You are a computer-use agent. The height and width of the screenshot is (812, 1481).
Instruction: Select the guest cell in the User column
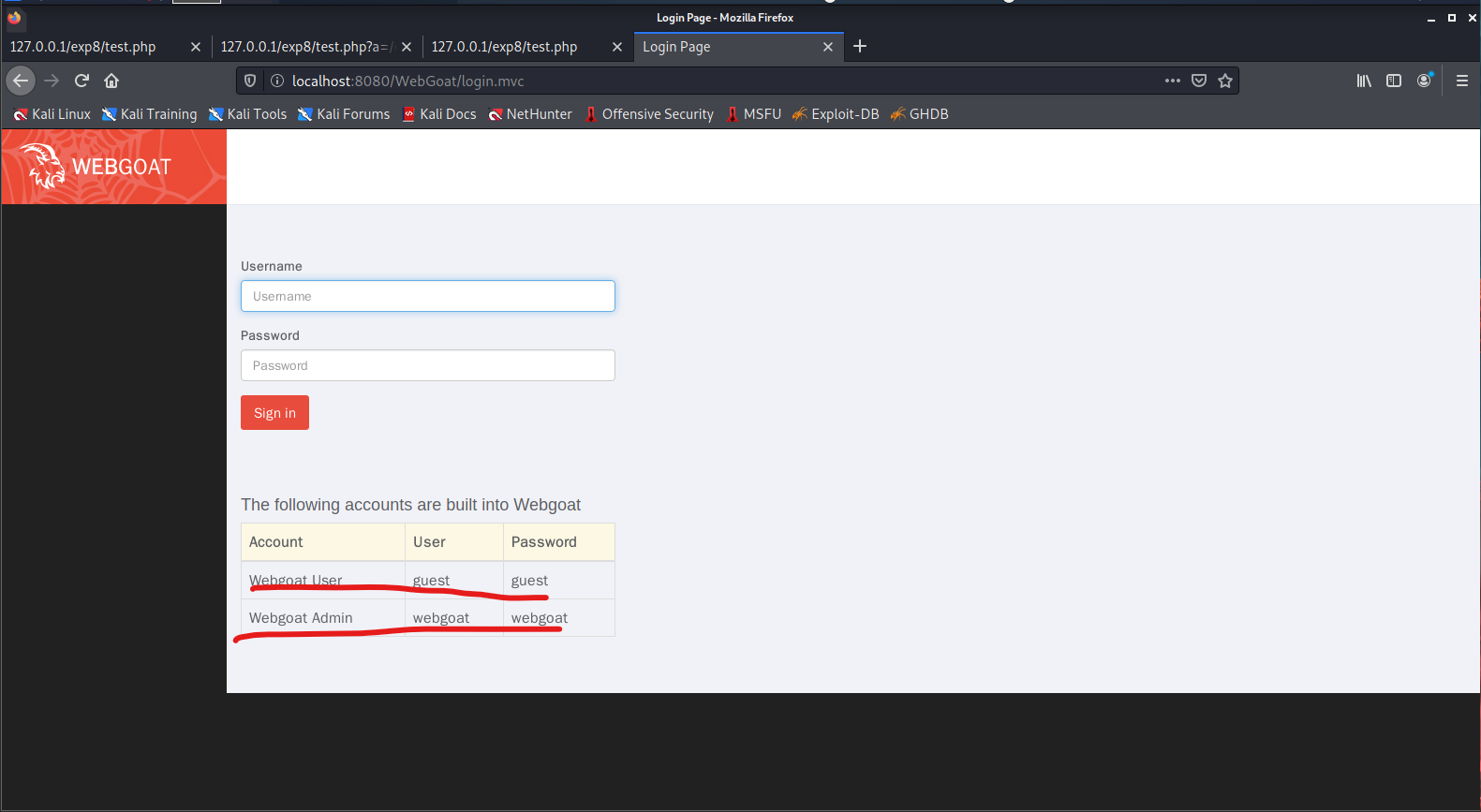click(x=454, y=581)
